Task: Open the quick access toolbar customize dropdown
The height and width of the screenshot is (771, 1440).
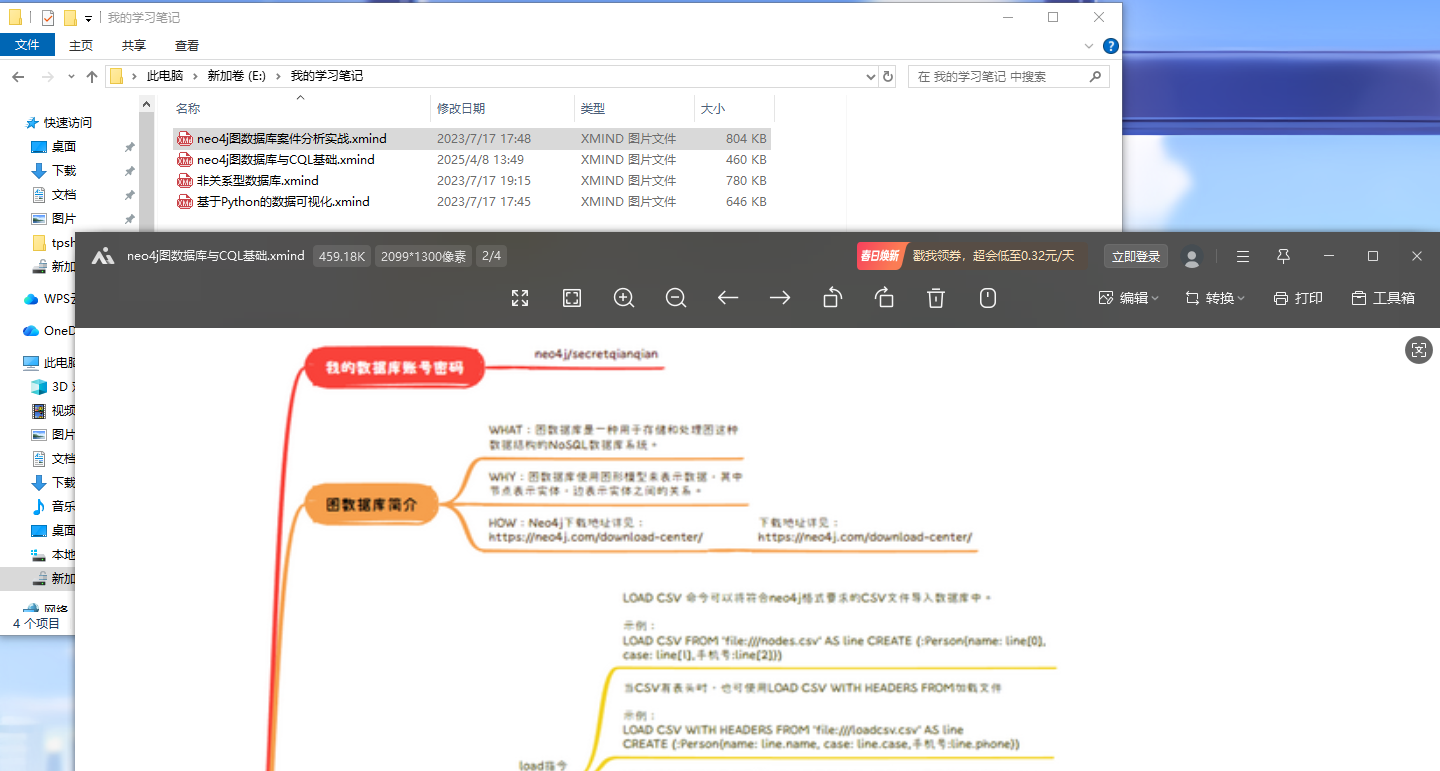Action: pos(89,18)
